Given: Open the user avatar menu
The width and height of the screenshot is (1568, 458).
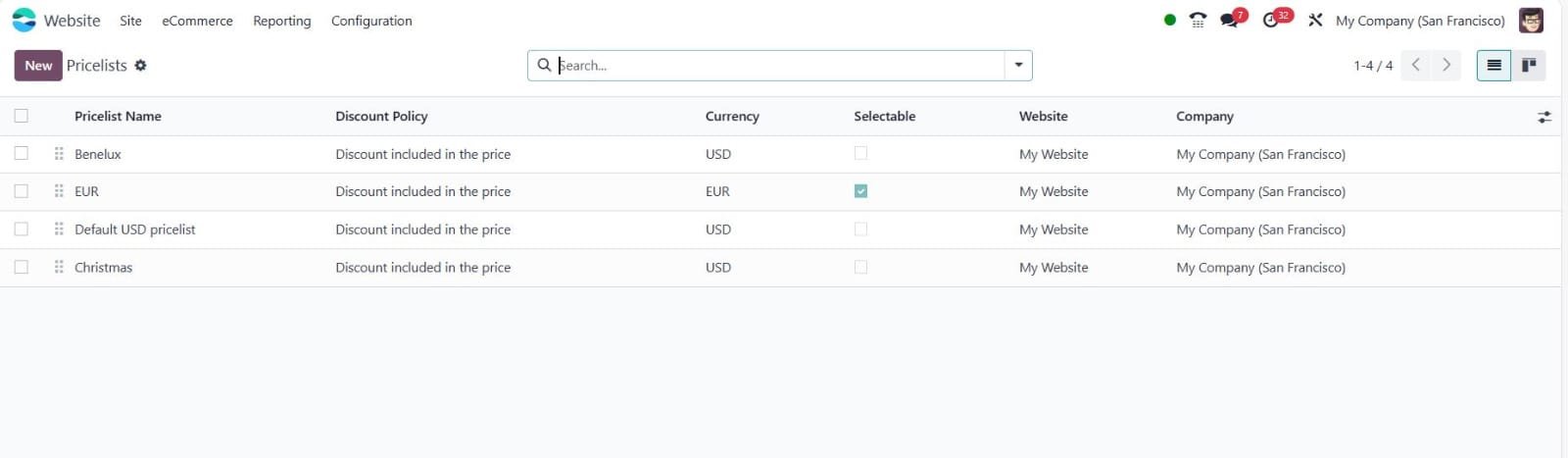Looking at the screenshot, I should coord(1531,20).
